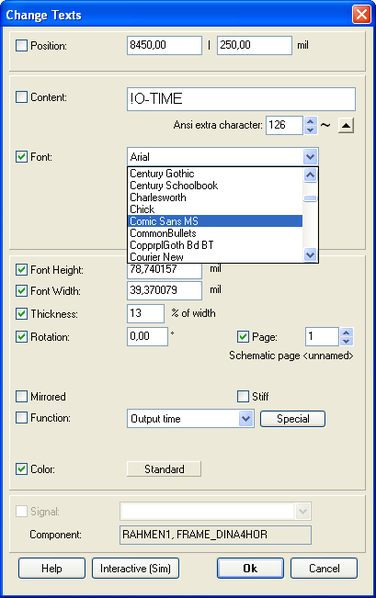This screenshot has height=598, width=376.
Task: Click the Y position field 250,00
Action: point(254,45)
